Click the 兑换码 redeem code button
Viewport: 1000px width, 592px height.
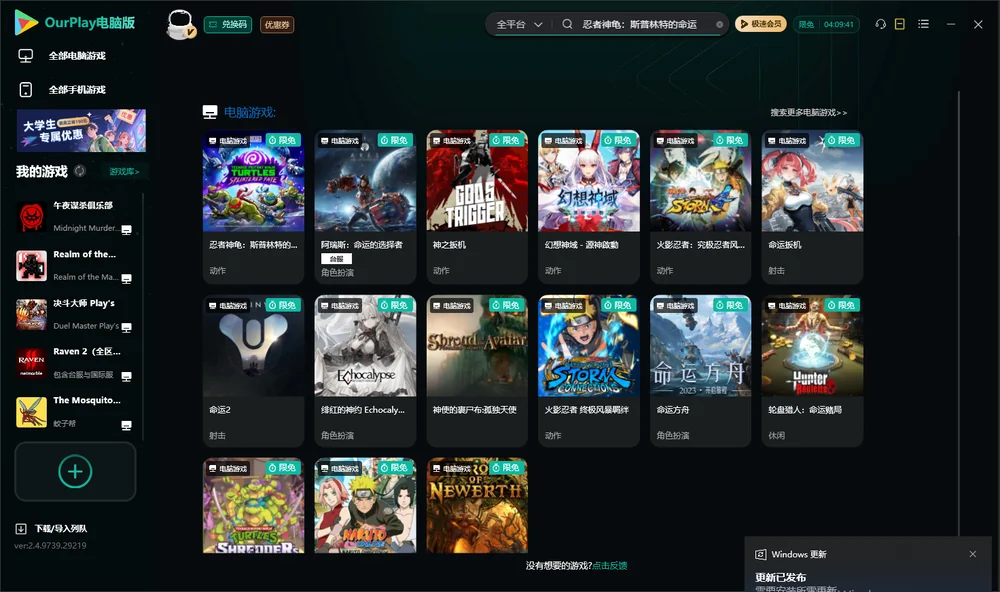228,25
